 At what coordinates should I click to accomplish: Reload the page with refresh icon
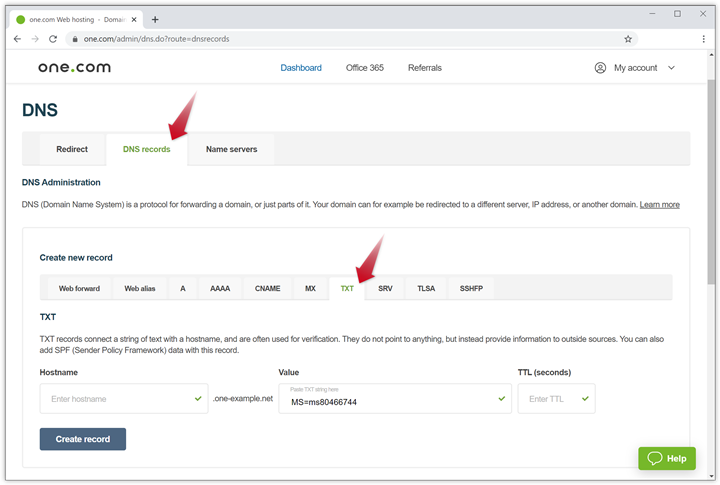point(54,39)
